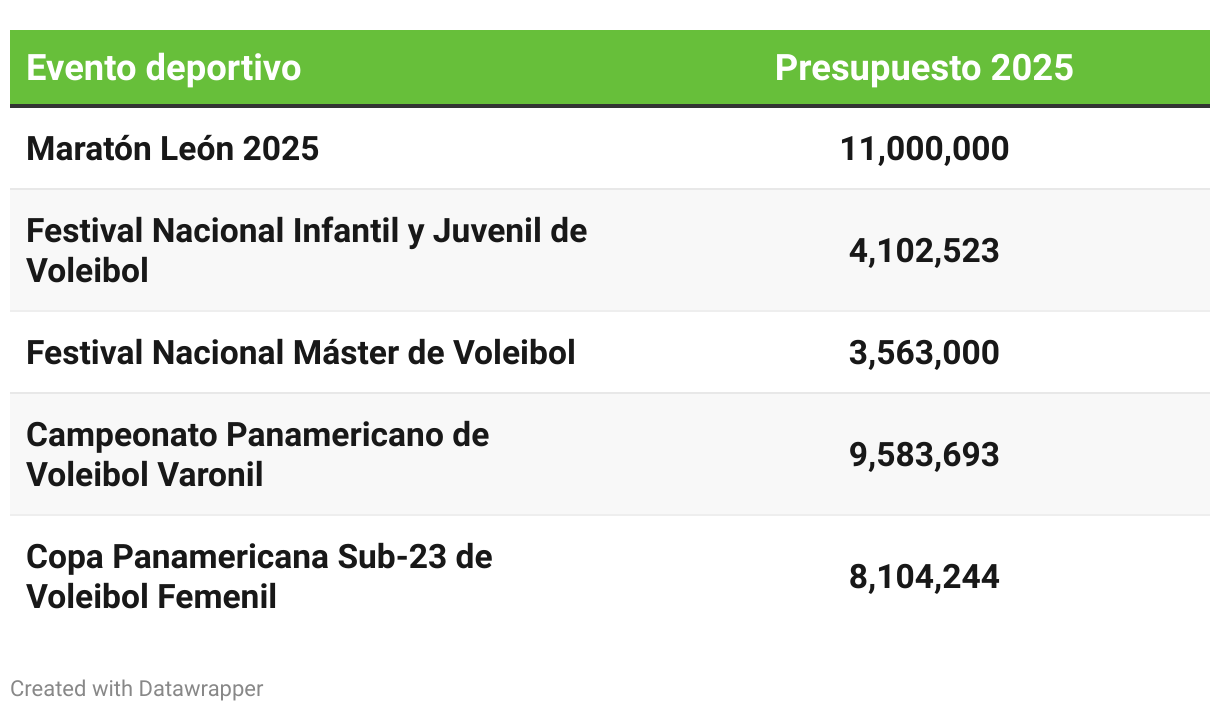Screen dimensions: 1220x712
Task: Click the 3,563,000 budget figure
Action: [923, 353]
